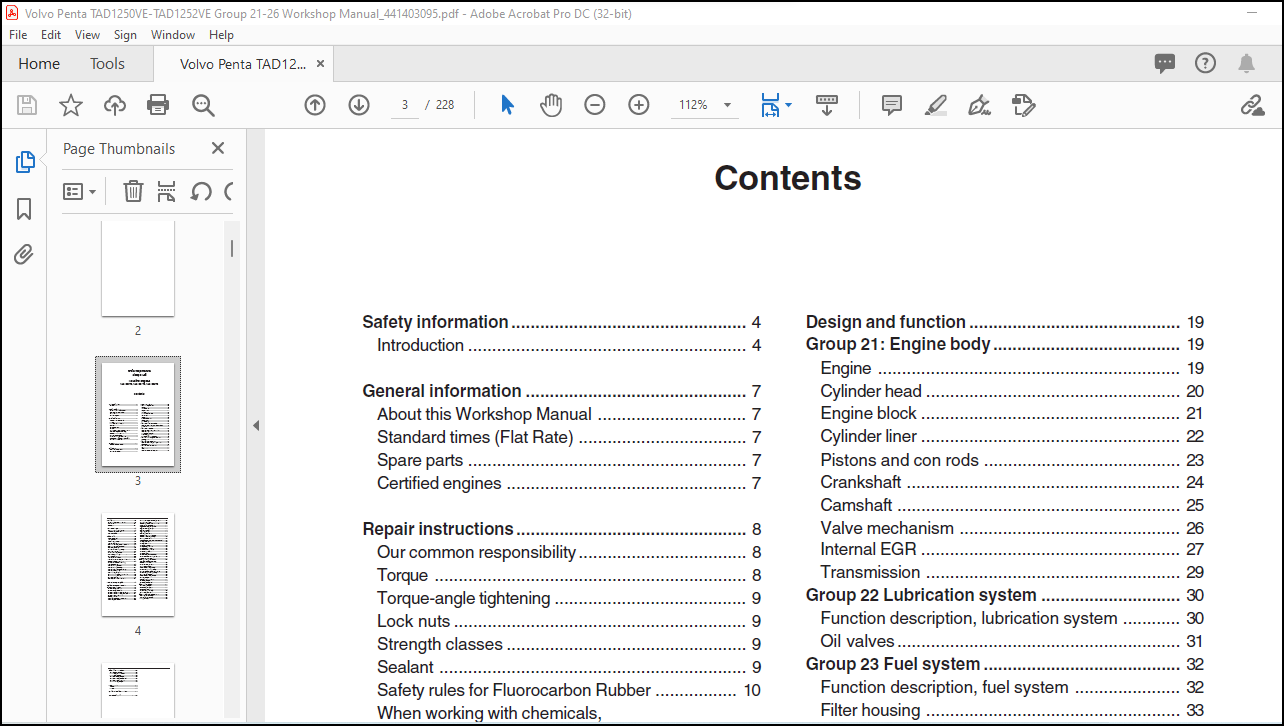This screenshot has width=1284, height=726.
Task: Open thumbnails options dropdown menu
Action: (x=80, y=191)
